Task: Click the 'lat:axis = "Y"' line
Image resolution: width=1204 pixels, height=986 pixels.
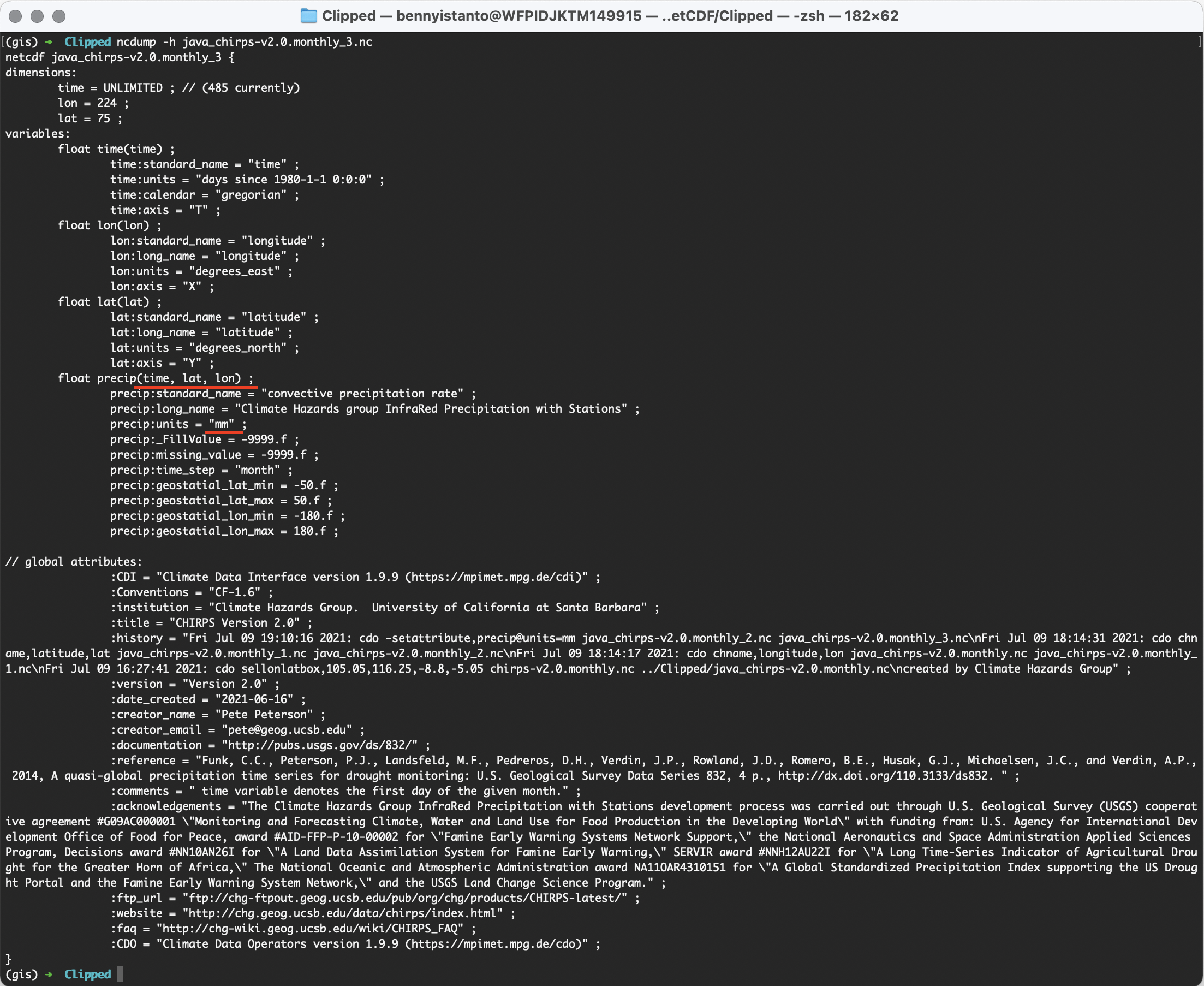Action: pyautogui.click(x=162, y=364)
